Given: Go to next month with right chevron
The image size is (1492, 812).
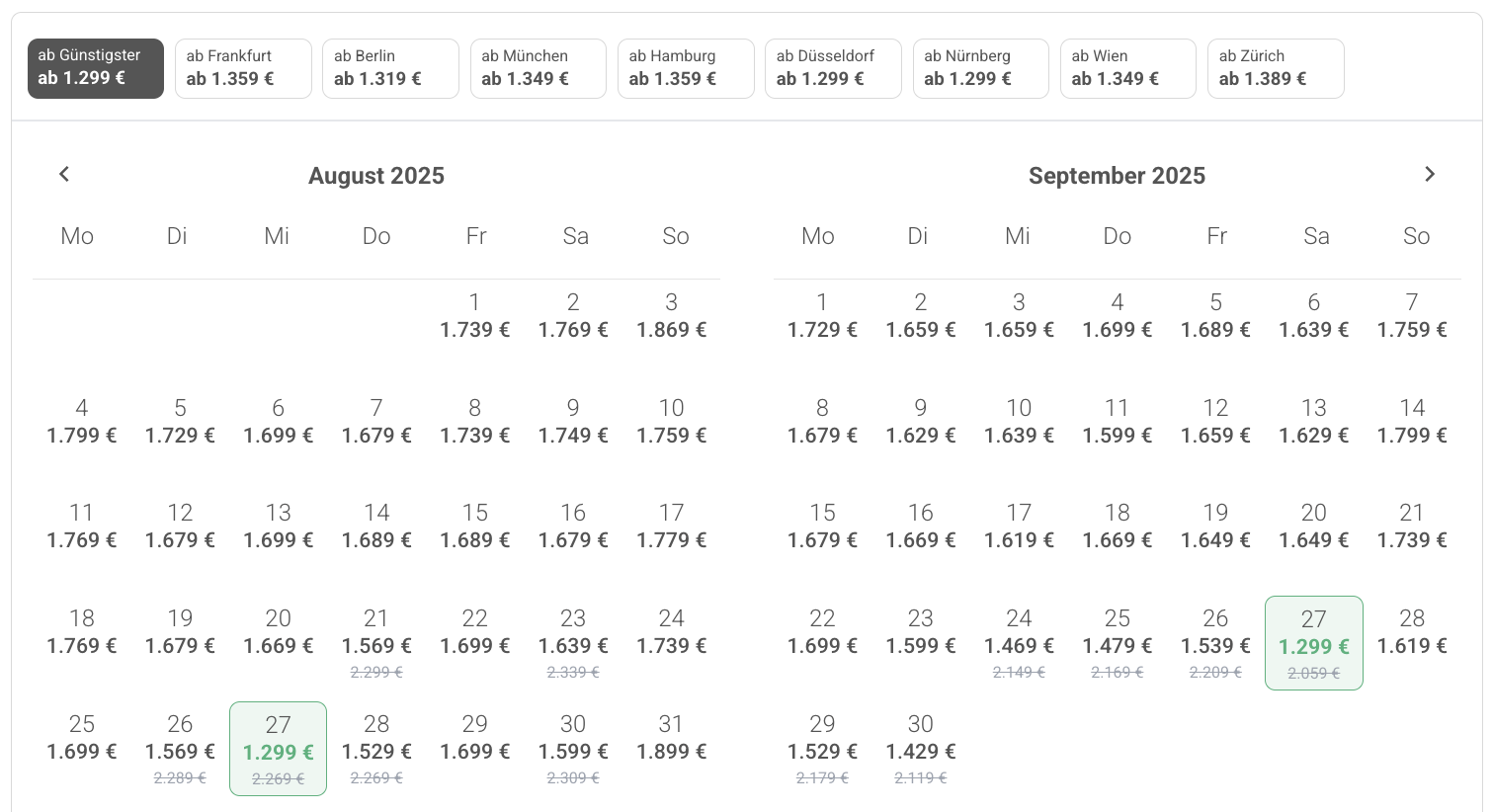Looking at the screenshot, I should 1429,174.
